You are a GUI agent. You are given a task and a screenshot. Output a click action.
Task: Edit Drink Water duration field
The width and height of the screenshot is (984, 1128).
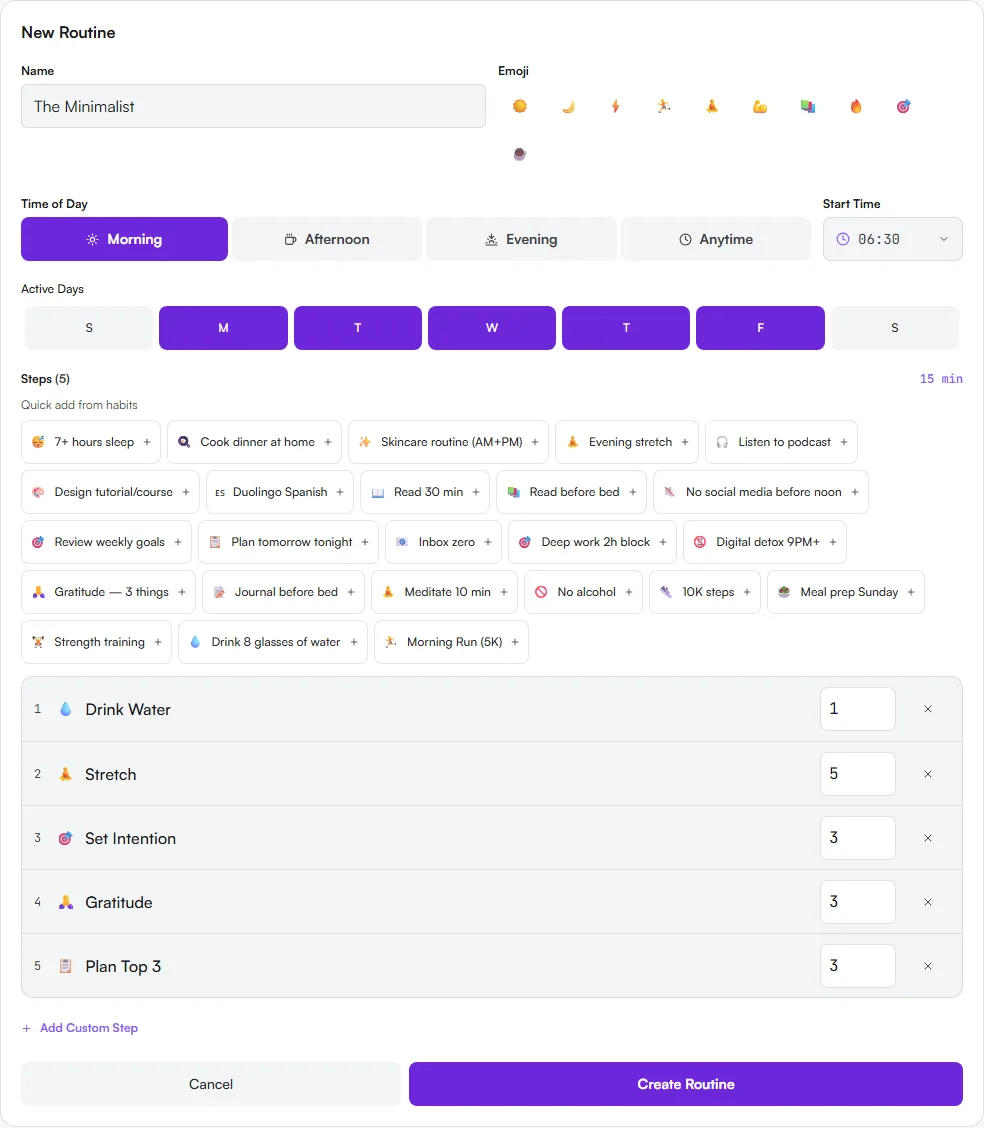click(857, 709)
